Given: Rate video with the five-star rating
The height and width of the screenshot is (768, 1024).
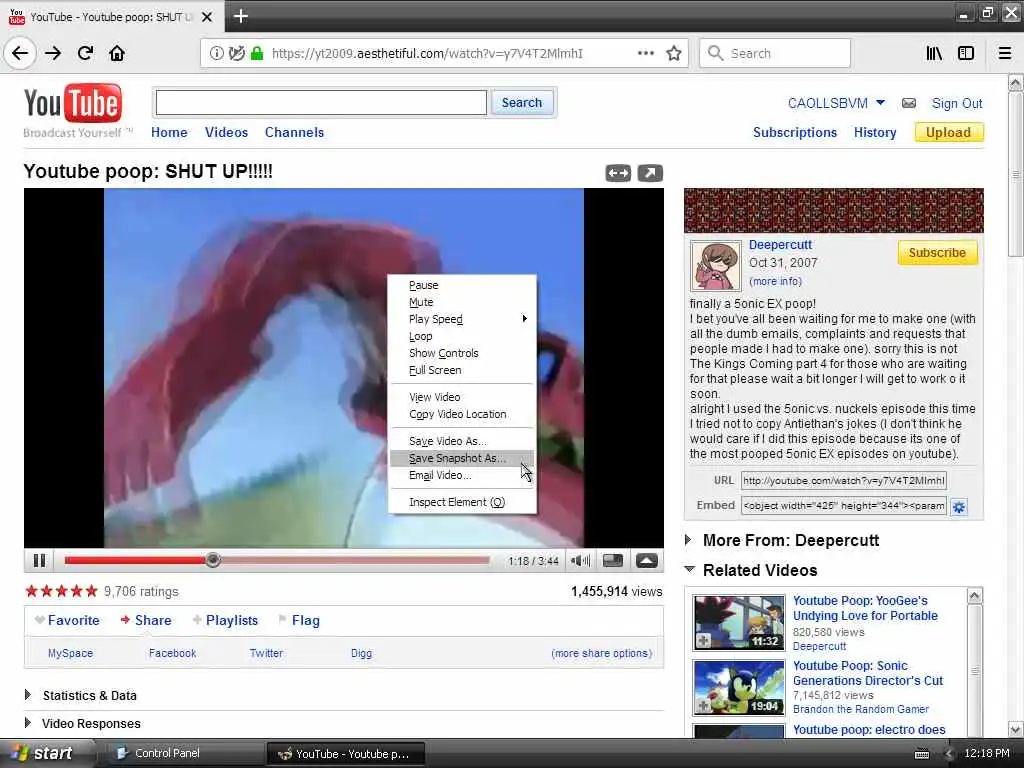Looking at the screenshot, I should [x=61, y=592].
